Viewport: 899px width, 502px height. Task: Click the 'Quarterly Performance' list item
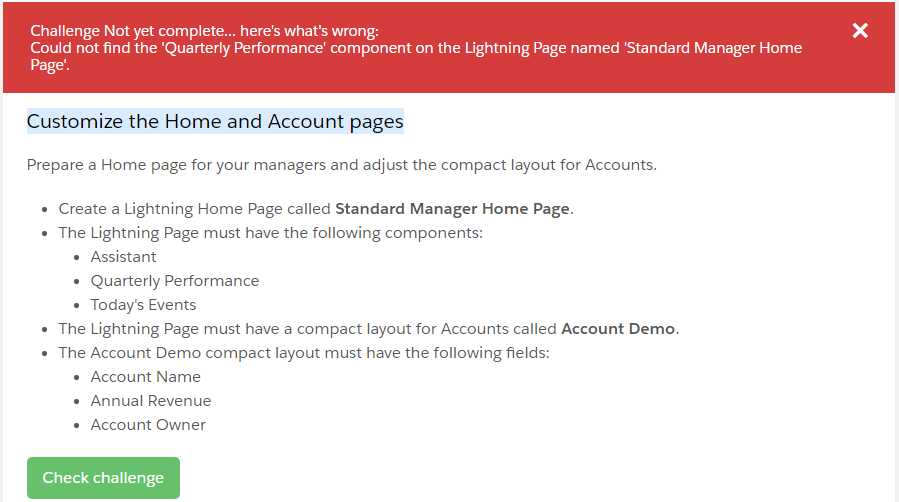point(175,281)
